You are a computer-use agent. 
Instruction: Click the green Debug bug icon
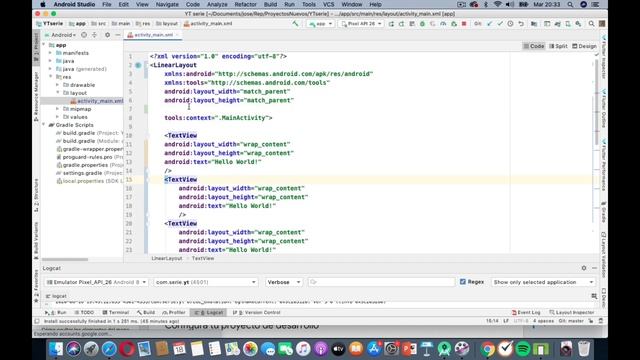(422, 24)
